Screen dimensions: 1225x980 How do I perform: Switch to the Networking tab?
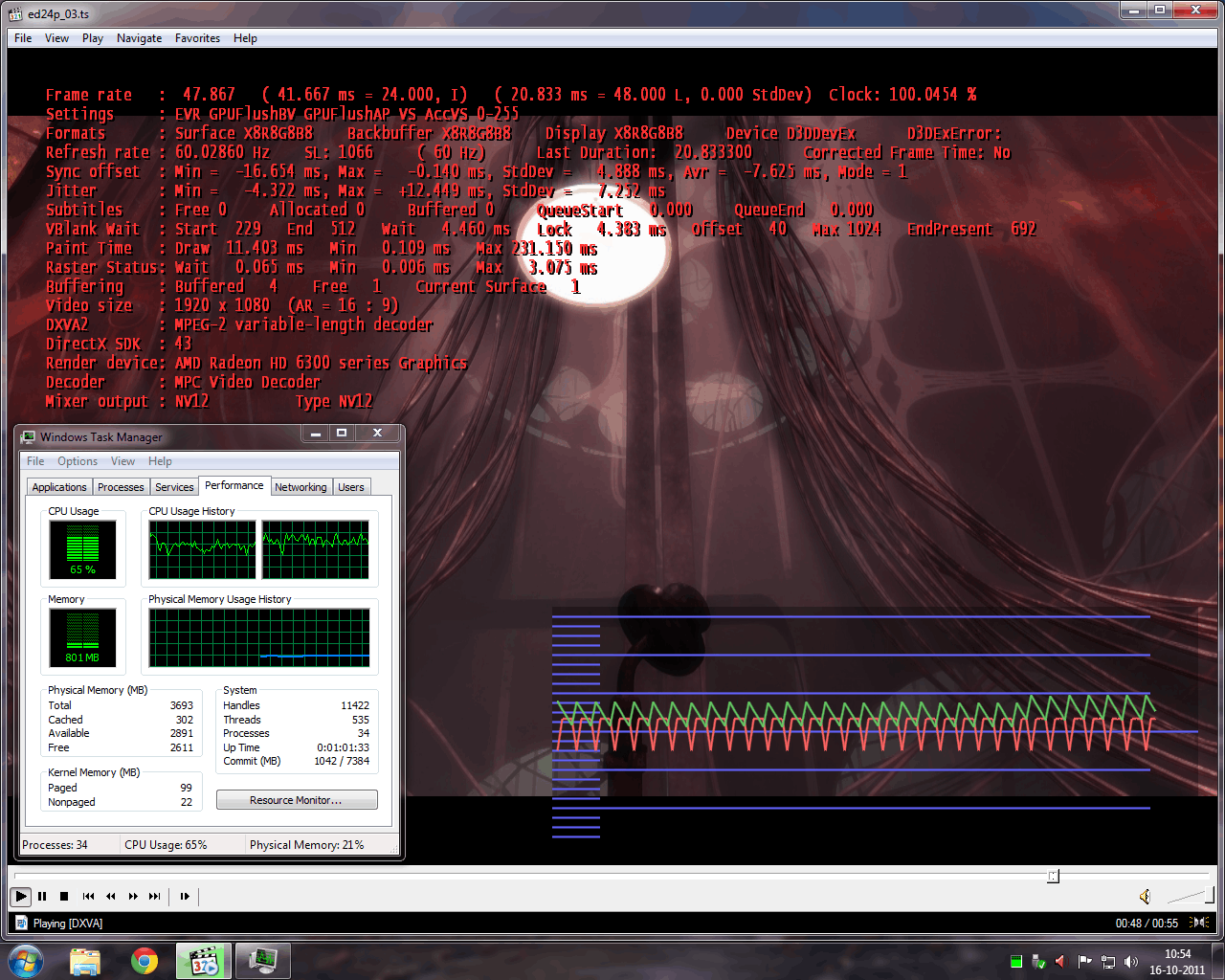pyautogui.click(x=301, y=487)
